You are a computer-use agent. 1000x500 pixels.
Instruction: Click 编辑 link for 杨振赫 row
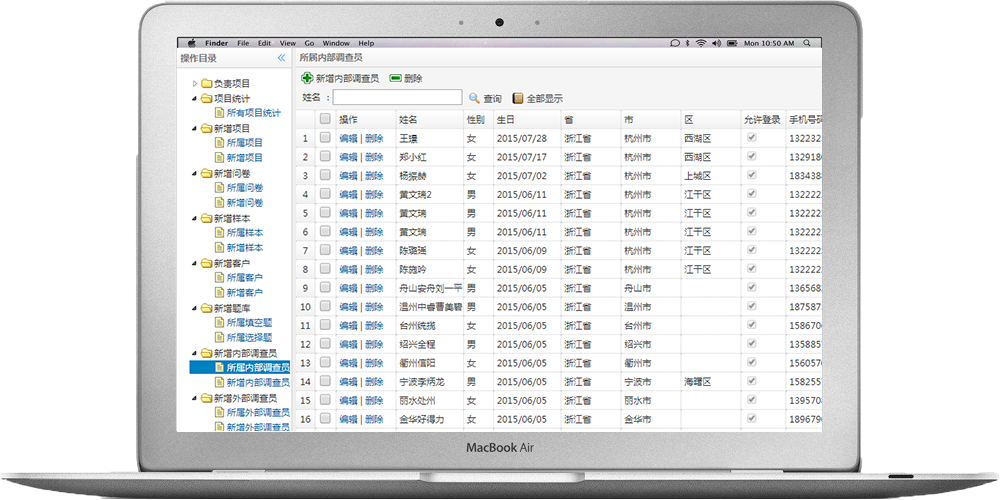(x=347, y=176)
